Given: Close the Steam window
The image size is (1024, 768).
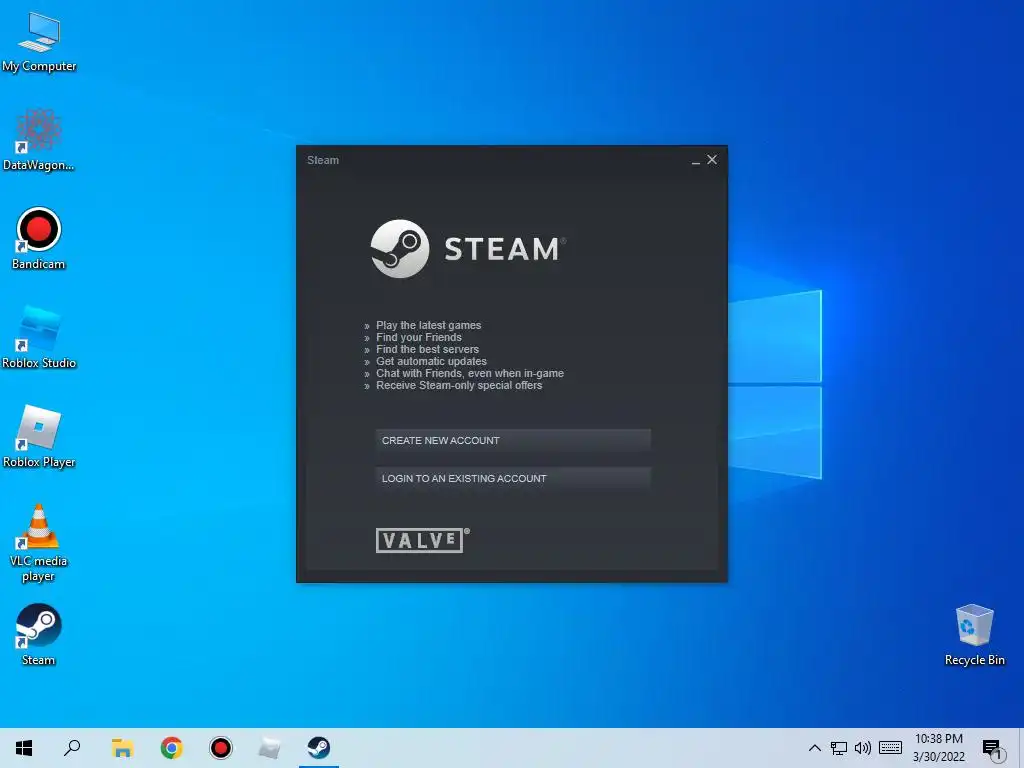Looking at the screenshot, I should pos(712,159).
